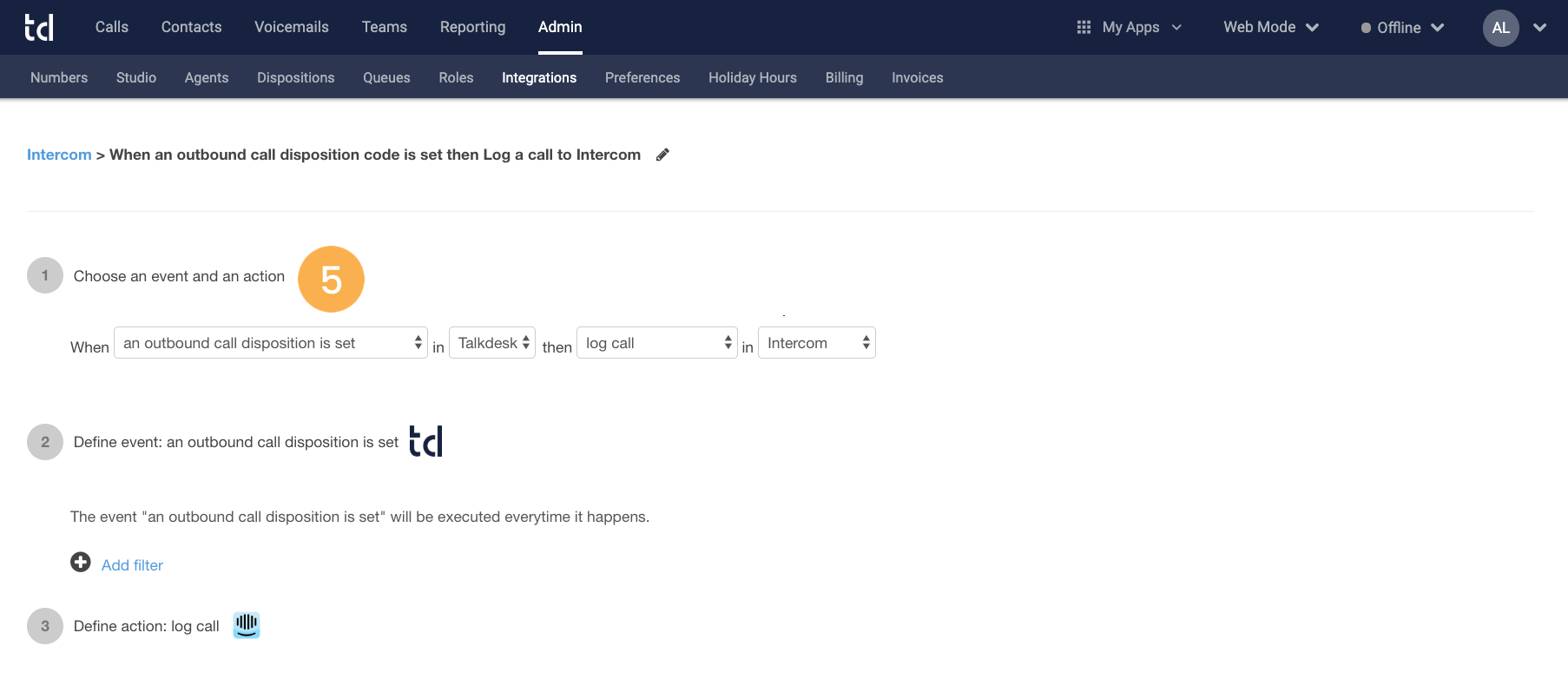Open the 'log call' action dropdown
The image size is (1568, 679).
tap(657, 343)
